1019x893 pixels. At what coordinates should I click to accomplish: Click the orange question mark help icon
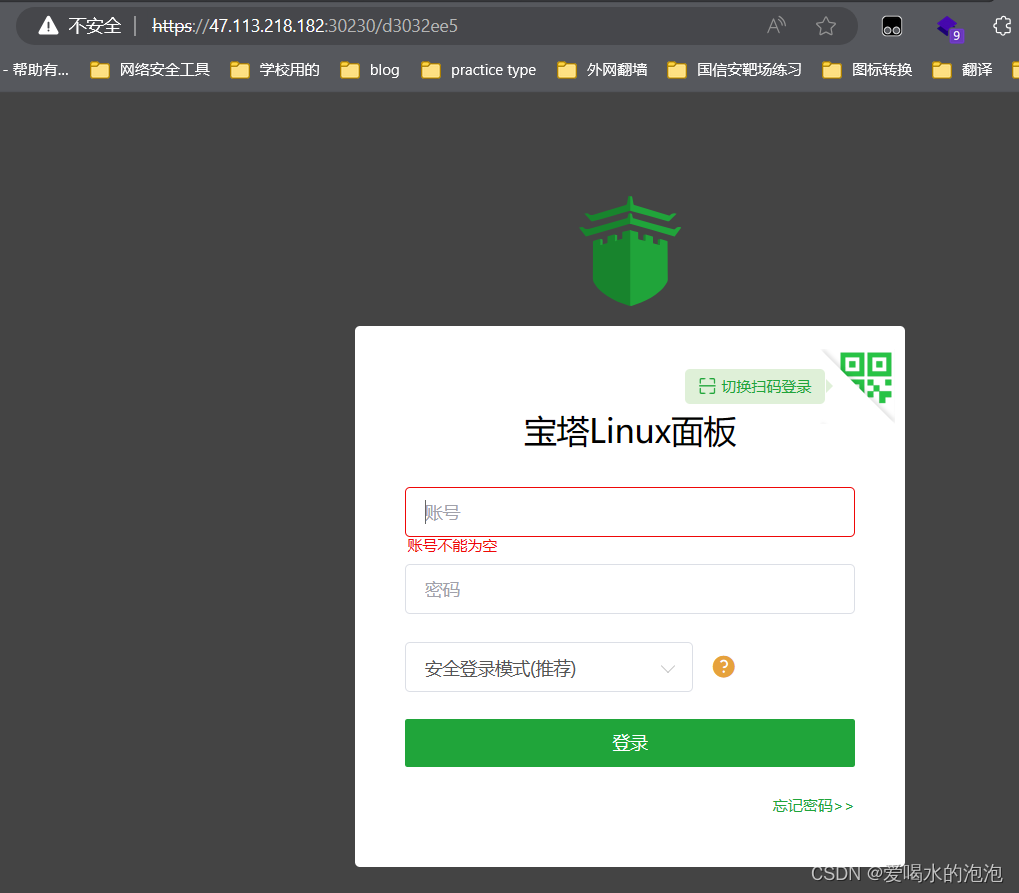(x=723, y=667)
